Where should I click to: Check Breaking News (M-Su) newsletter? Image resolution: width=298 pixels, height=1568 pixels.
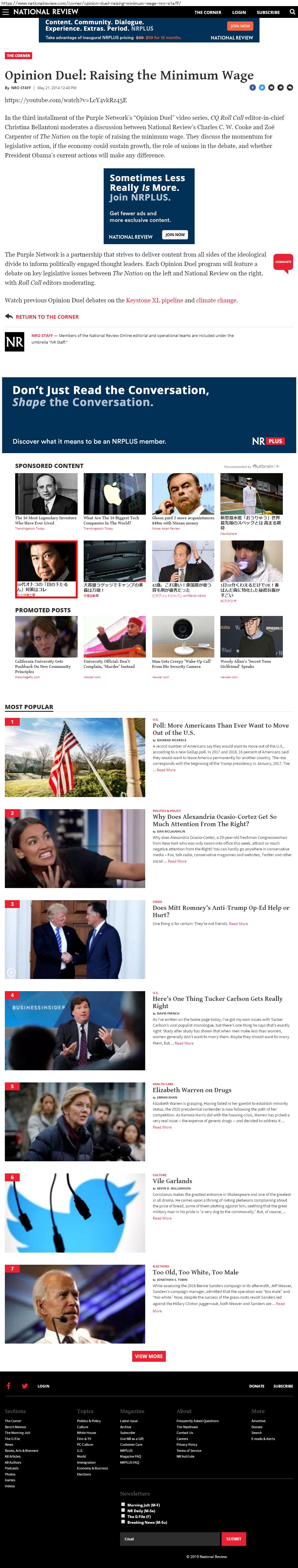coord(123,1522)
